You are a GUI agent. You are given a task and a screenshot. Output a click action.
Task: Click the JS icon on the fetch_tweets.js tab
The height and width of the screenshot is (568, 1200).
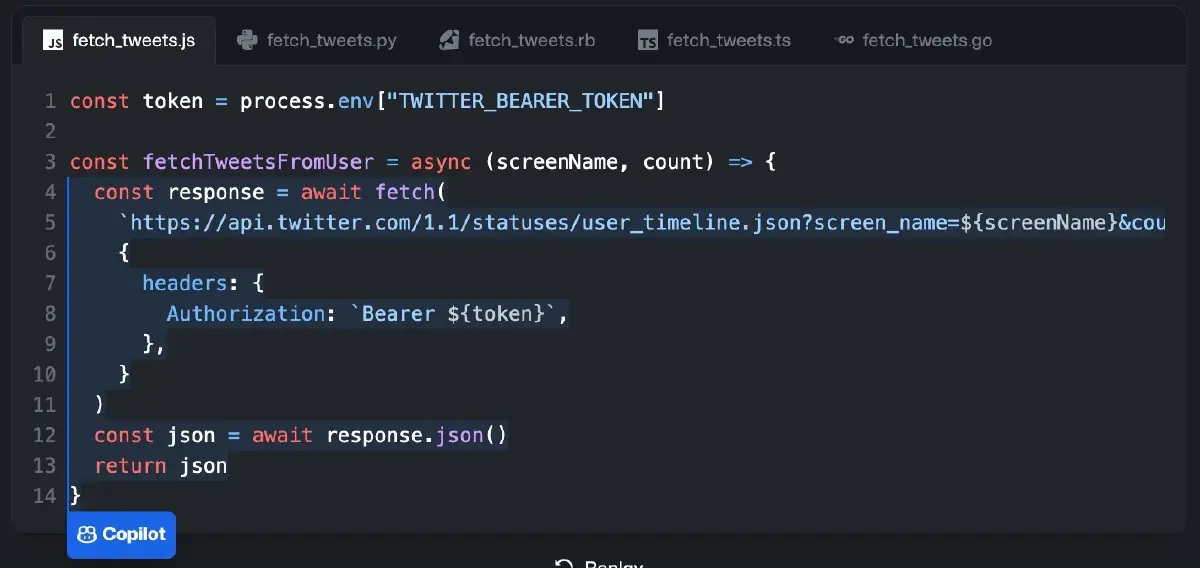(53, 41)
